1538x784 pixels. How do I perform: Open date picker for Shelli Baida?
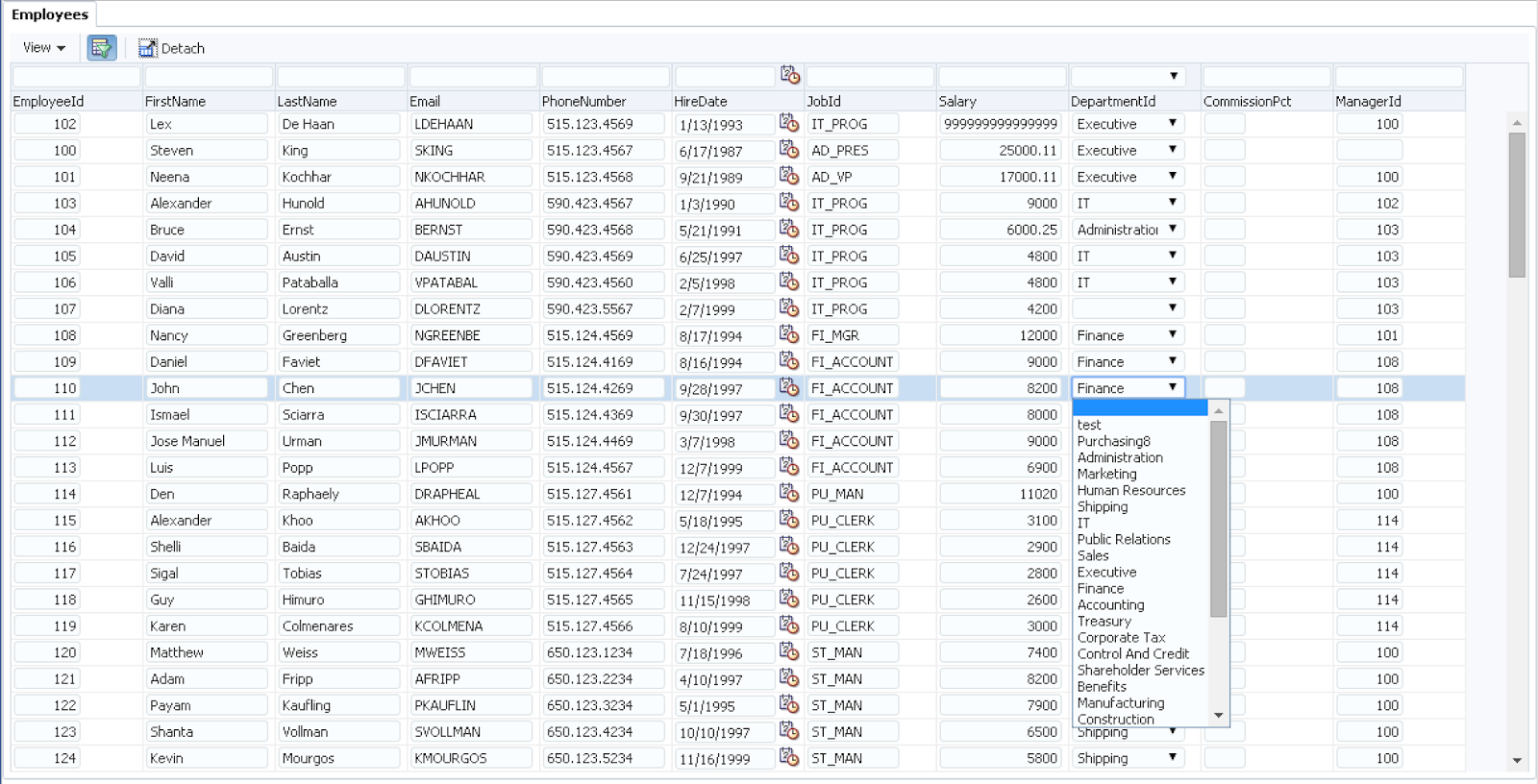pos(789,546)
